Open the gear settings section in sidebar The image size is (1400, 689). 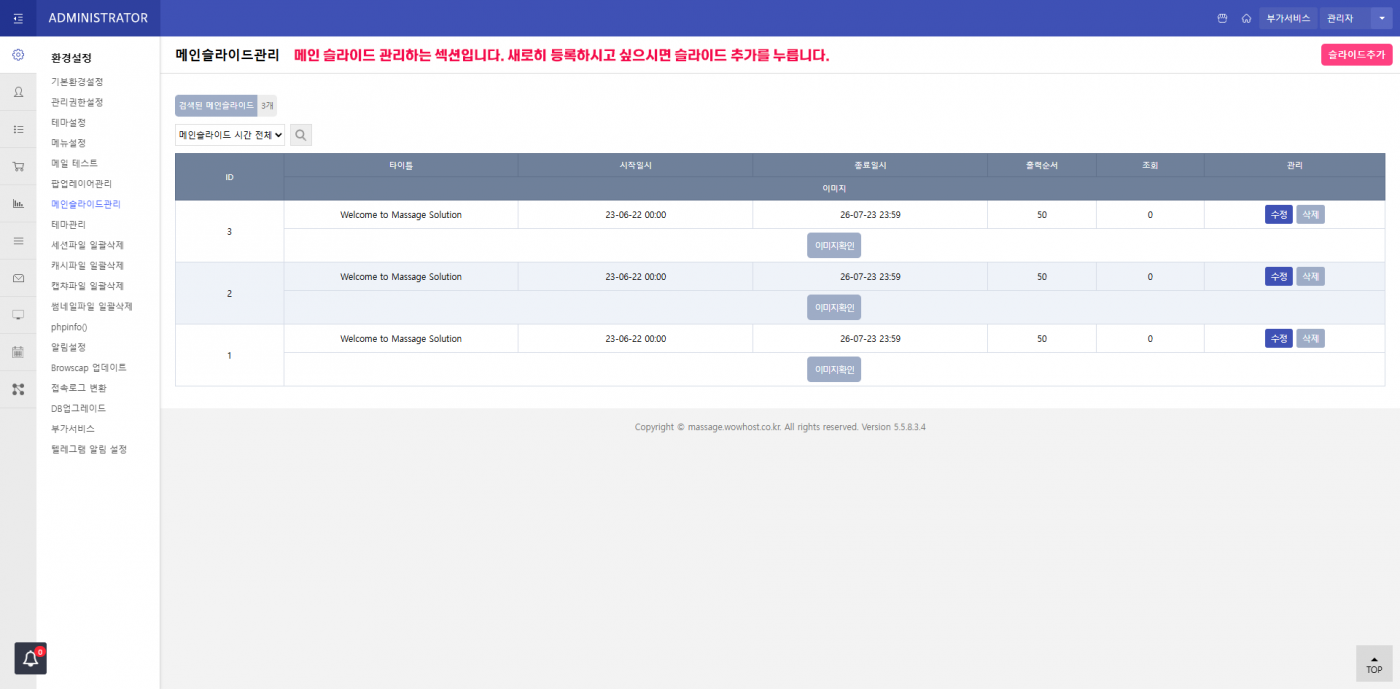pos(18,55)
